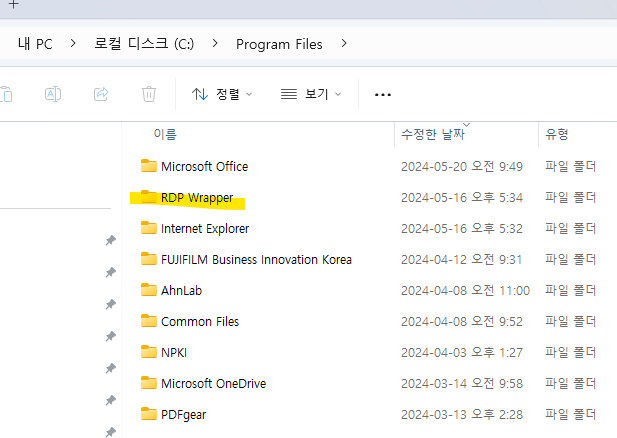
Task: Open the 보기 view dropdown
Action: (311, 94)
